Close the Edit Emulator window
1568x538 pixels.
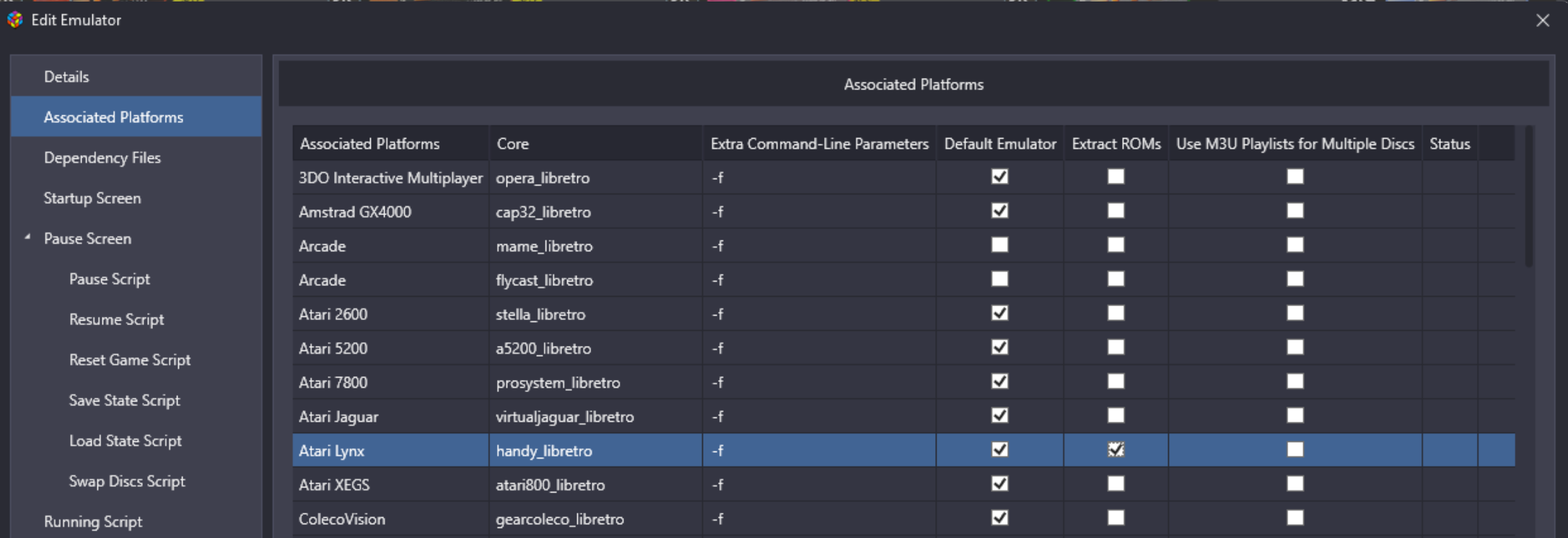pyautogui.click(x=1543, y=20)
